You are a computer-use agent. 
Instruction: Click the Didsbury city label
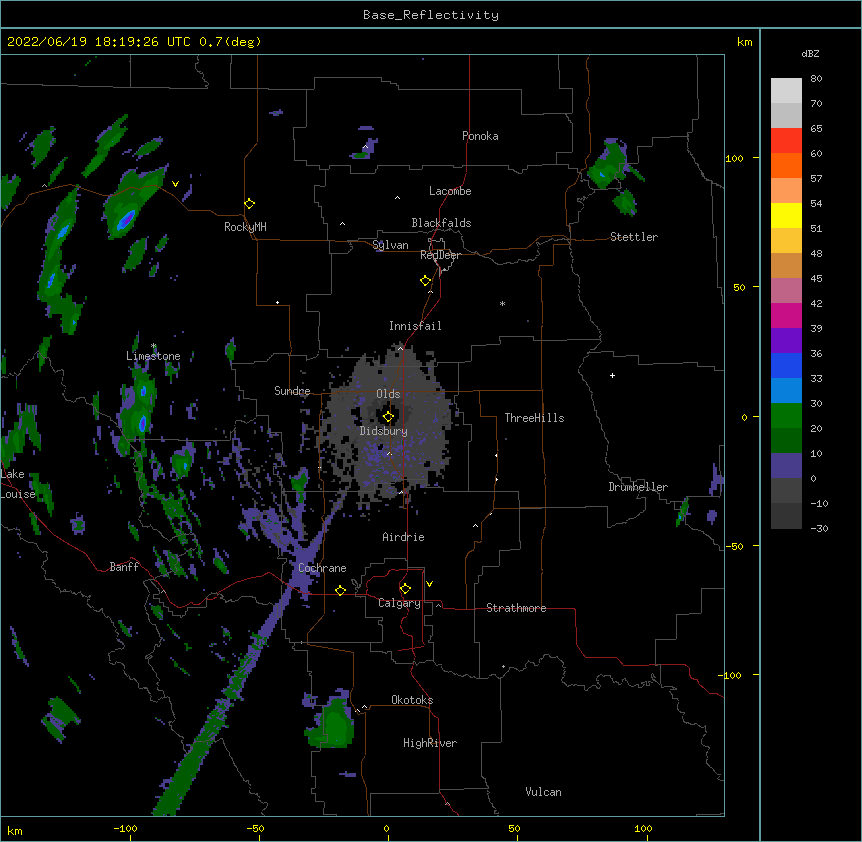point(384,431)
